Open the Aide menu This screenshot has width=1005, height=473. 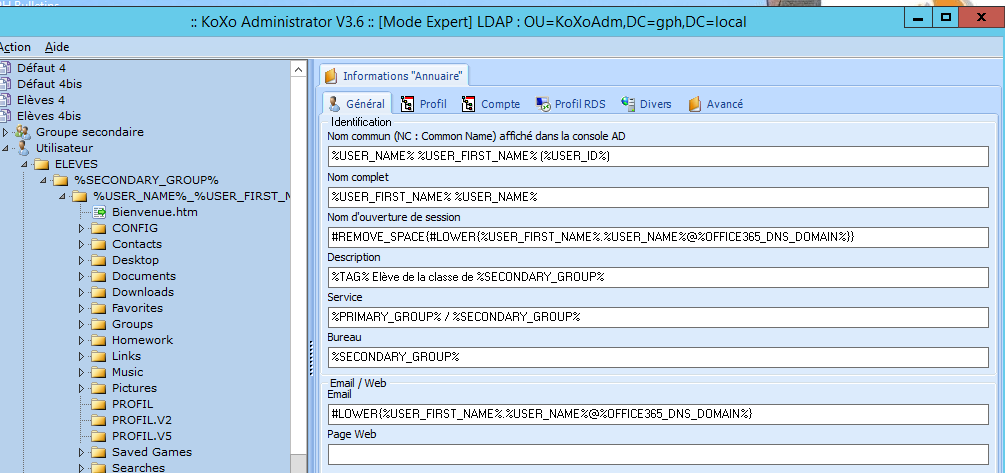click(x=57, y=47)
